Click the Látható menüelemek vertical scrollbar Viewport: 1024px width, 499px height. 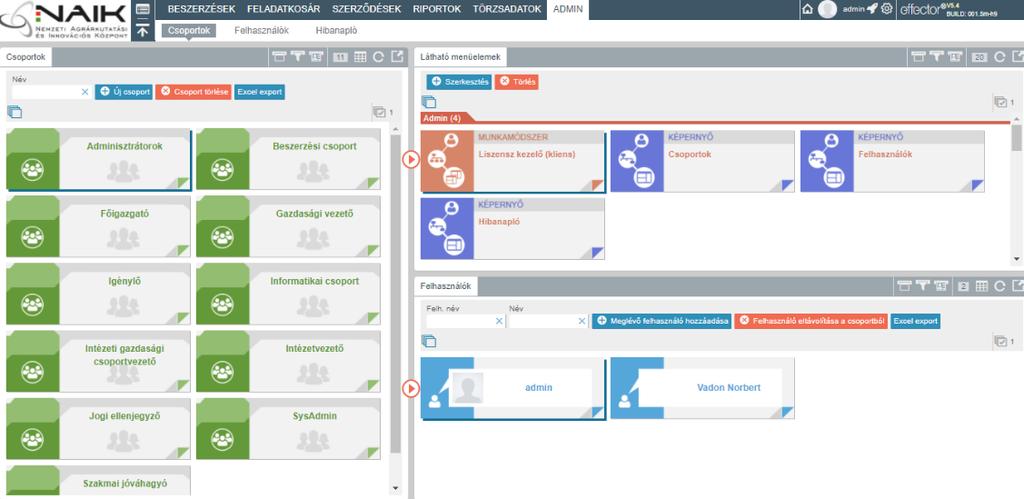tap(1016, 137)
